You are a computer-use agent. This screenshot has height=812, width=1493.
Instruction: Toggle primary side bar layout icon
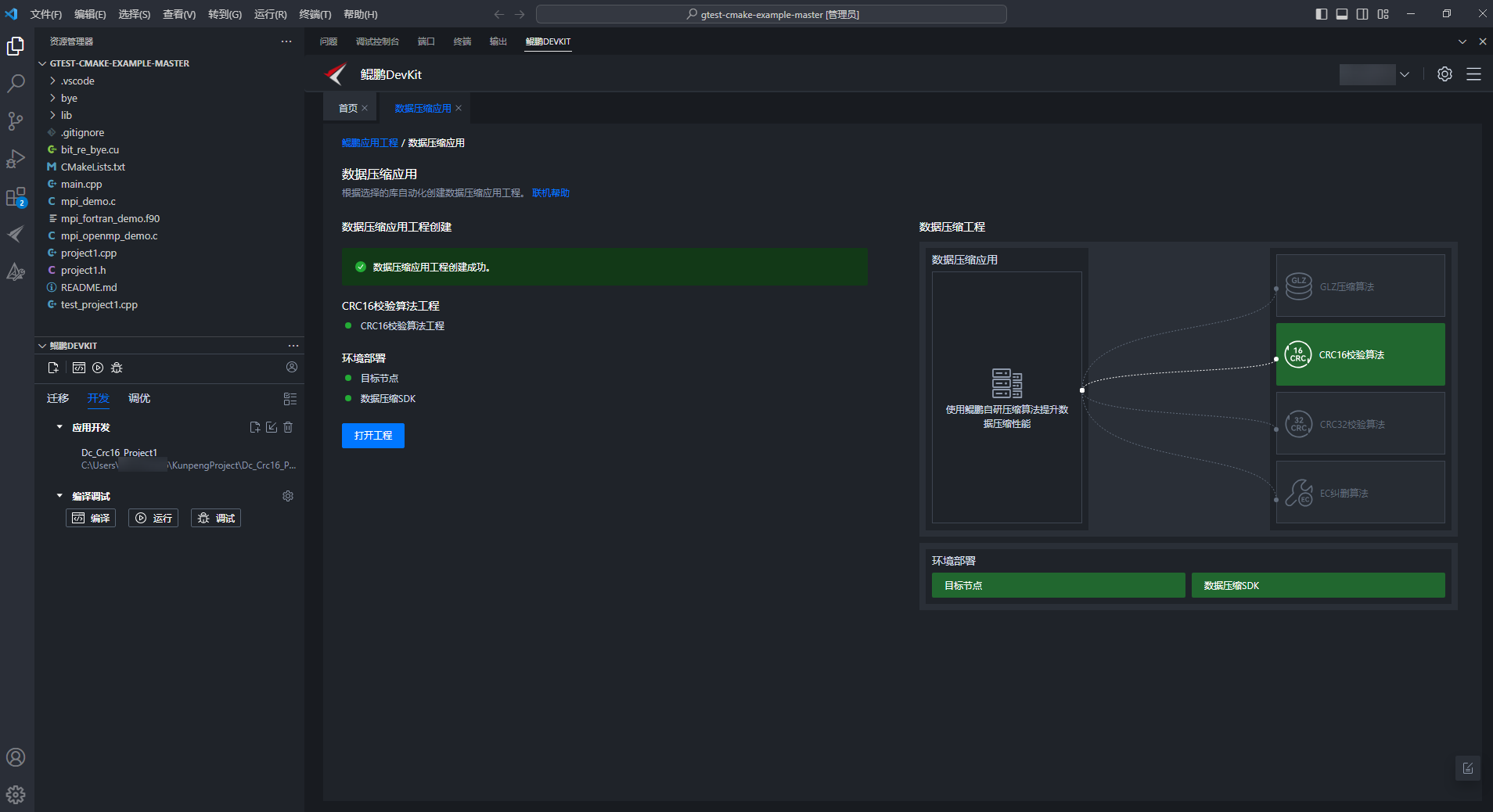pos(1322,14)
